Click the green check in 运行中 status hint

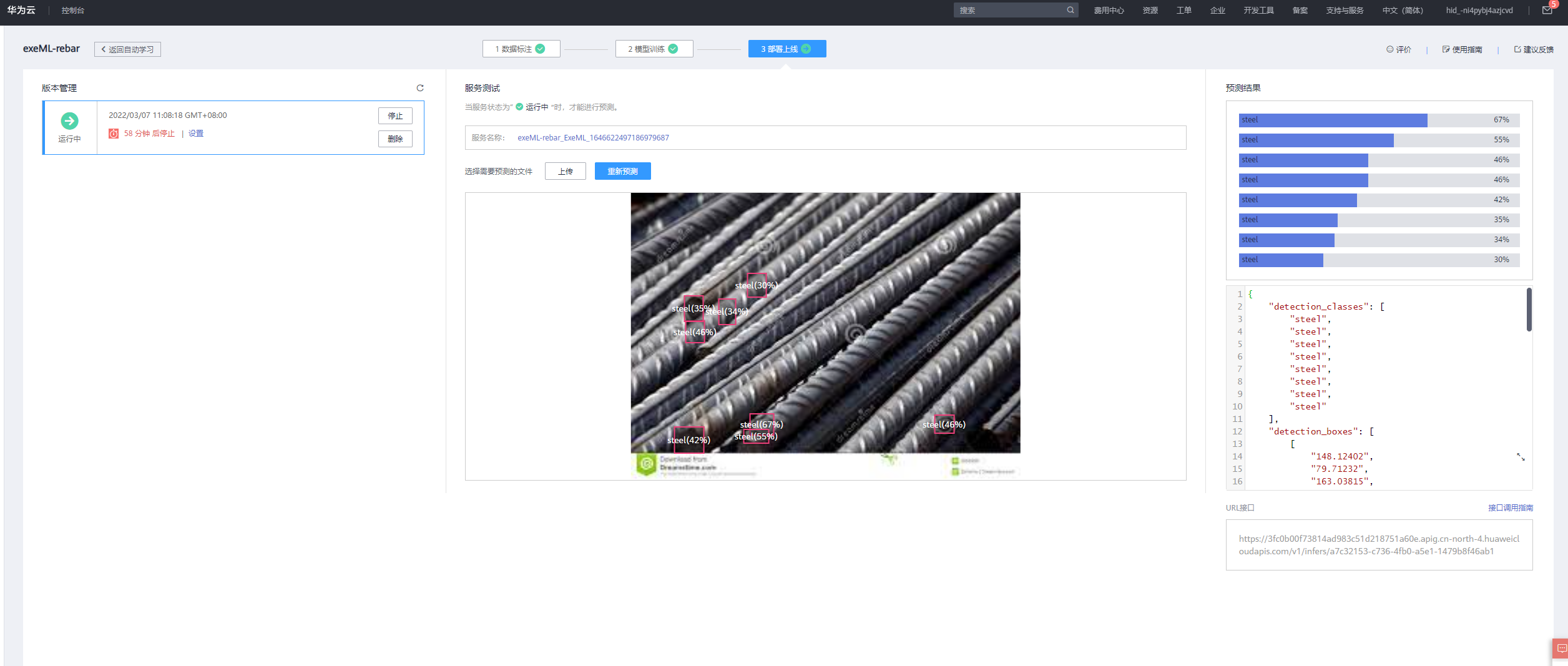coord(519,107)
